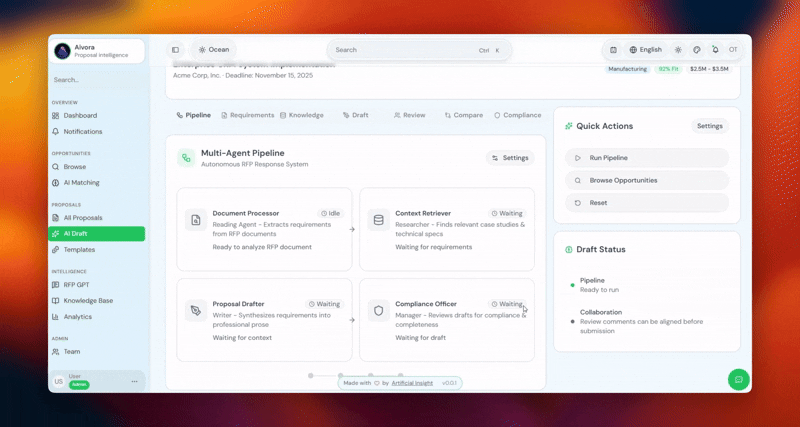Open the OT user avatar menu
This screenshot has height=427, width=800.
pyautogui.click(x=733, y=50)
